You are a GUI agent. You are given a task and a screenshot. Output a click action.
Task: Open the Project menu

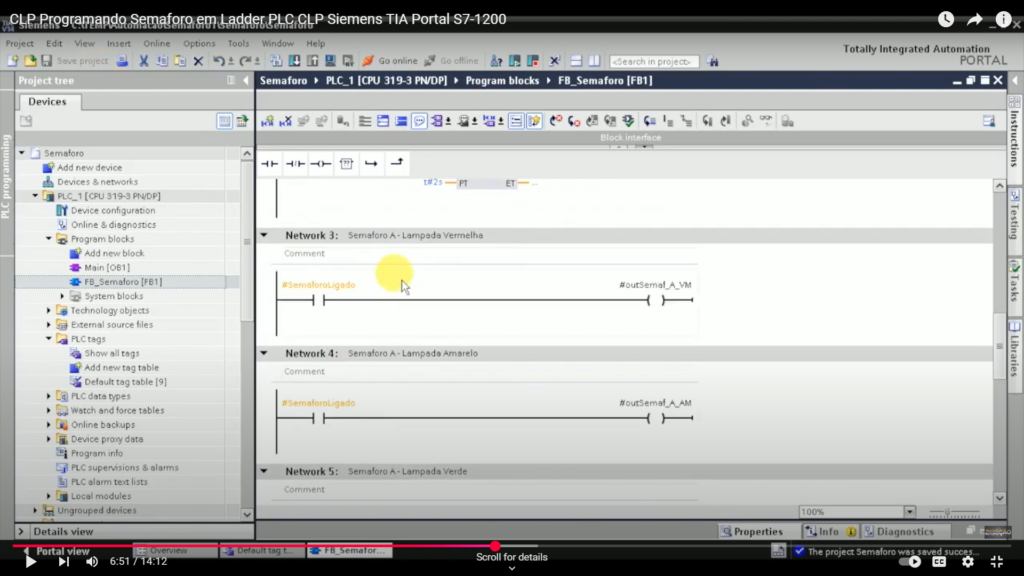pos(20,43)
